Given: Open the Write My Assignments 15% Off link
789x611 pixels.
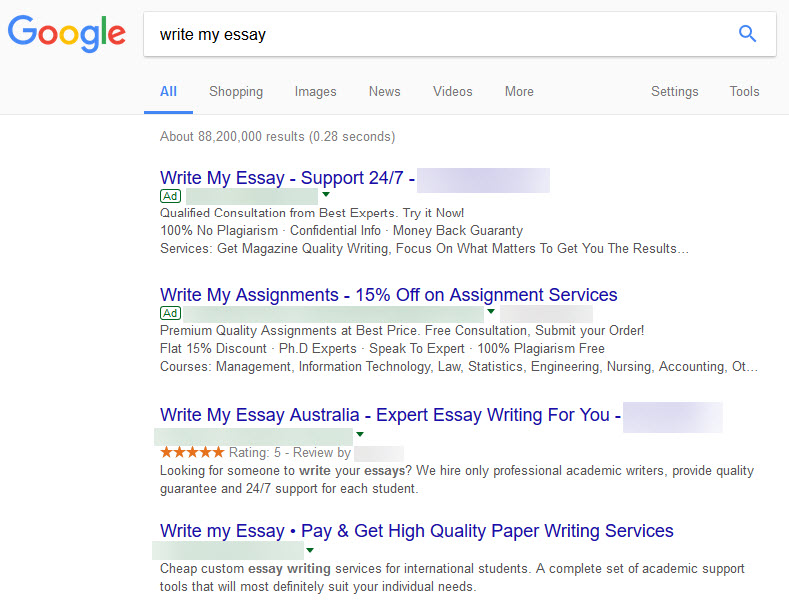Looking at the screenshot, I should (x=388, y=295).
